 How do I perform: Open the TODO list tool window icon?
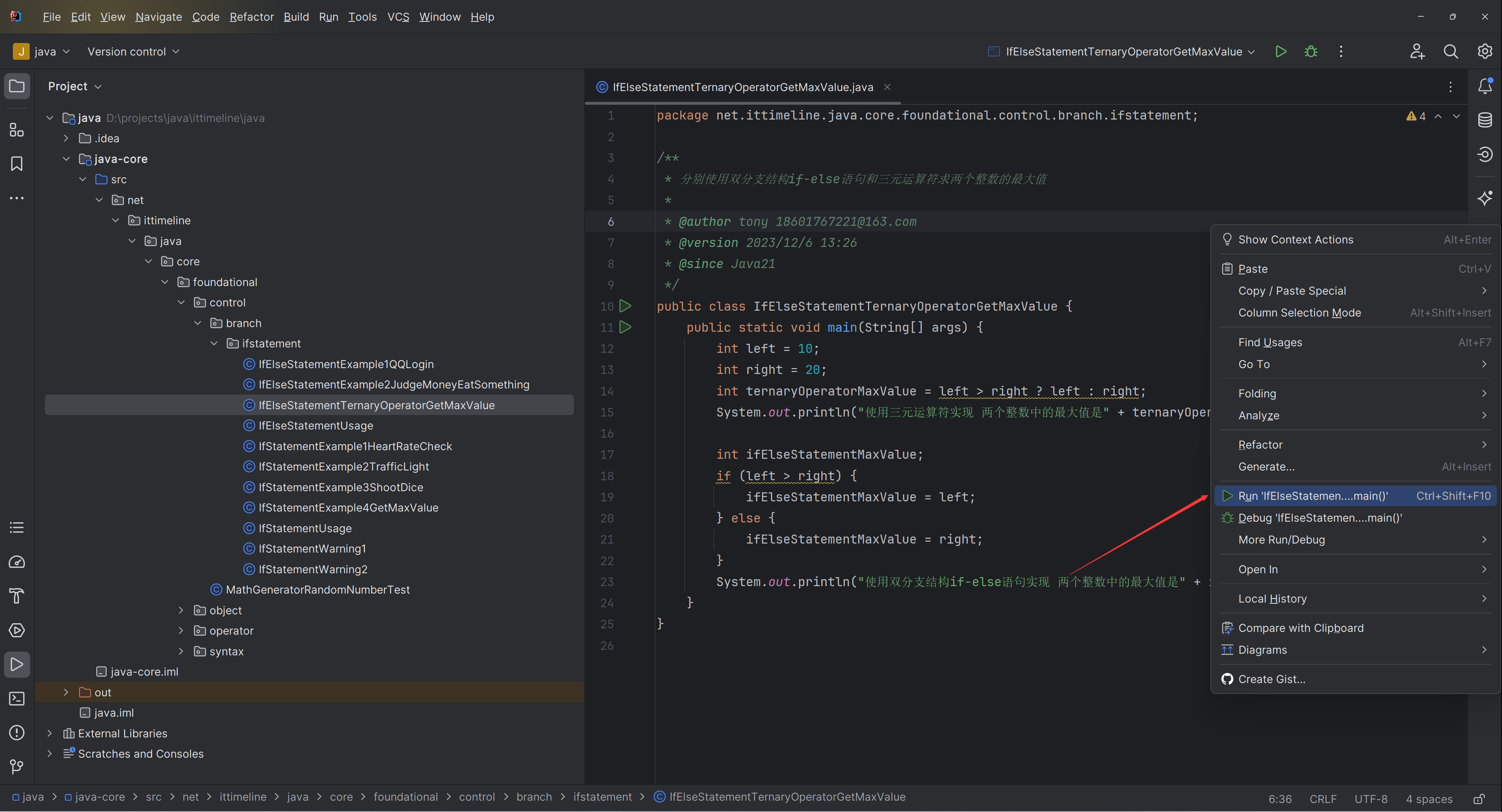click(17, 528)
